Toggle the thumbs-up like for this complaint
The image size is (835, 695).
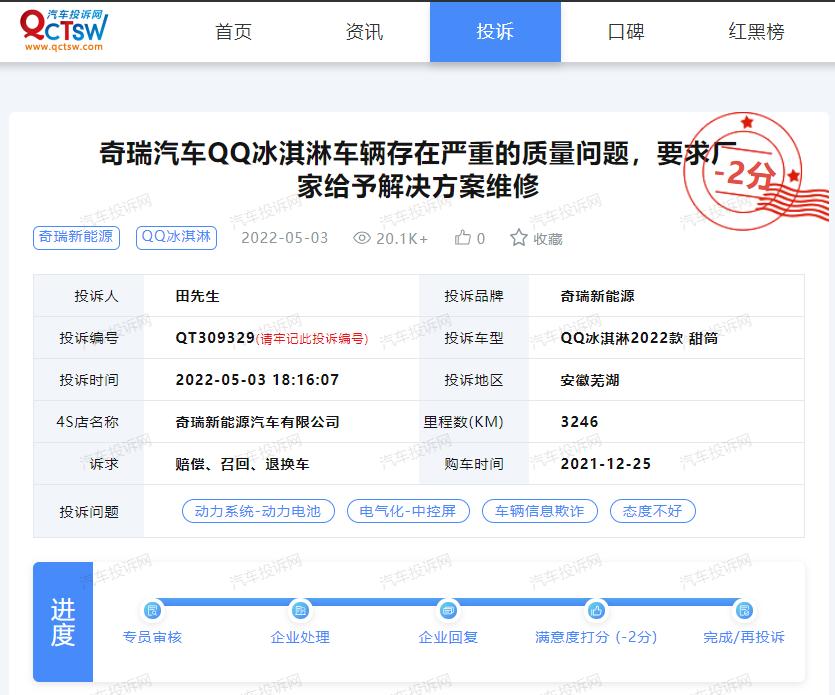click(465, 238)
